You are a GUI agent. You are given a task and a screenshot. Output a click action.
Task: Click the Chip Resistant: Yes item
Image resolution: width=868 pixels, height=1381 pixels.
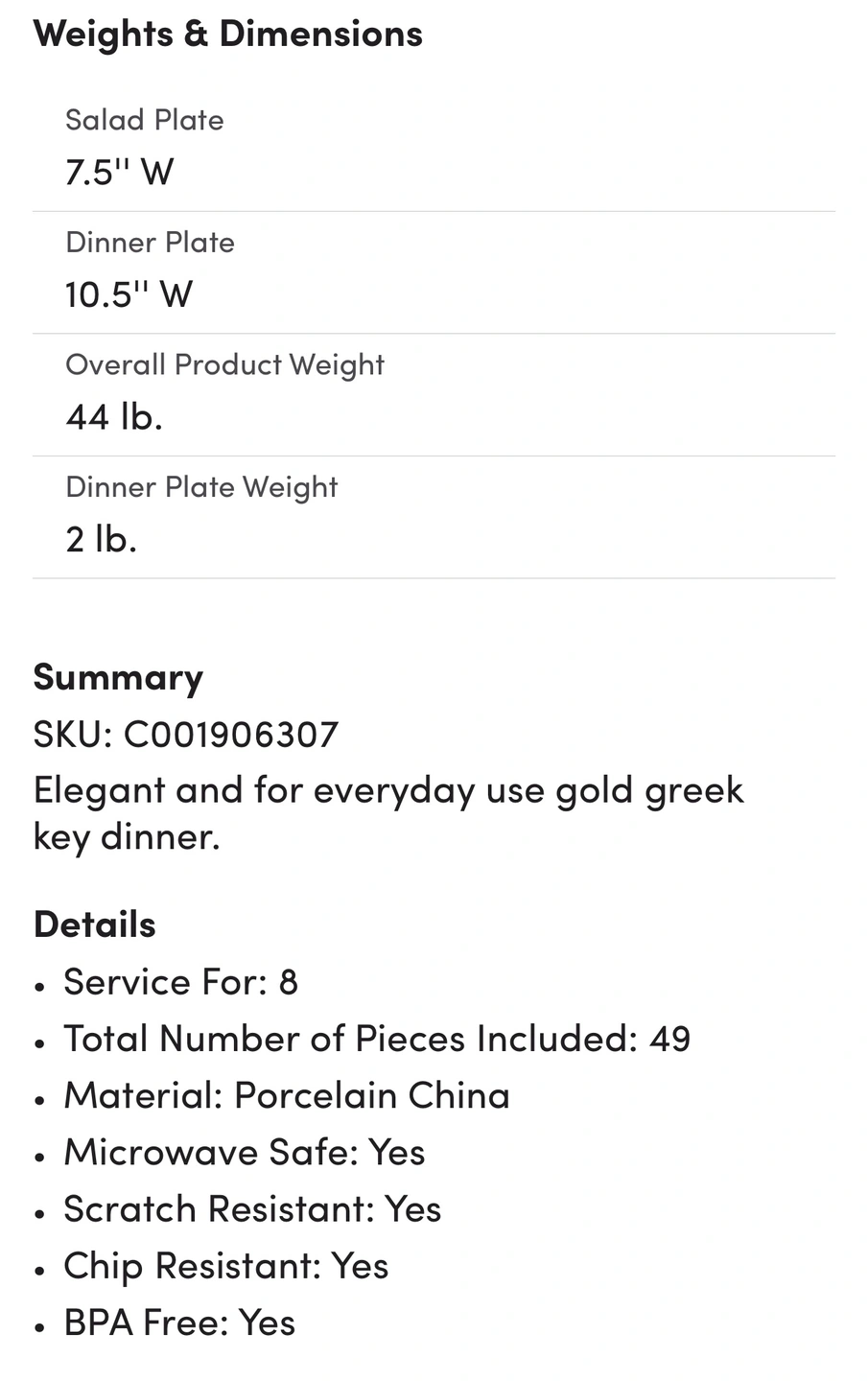click(225, 1266)
